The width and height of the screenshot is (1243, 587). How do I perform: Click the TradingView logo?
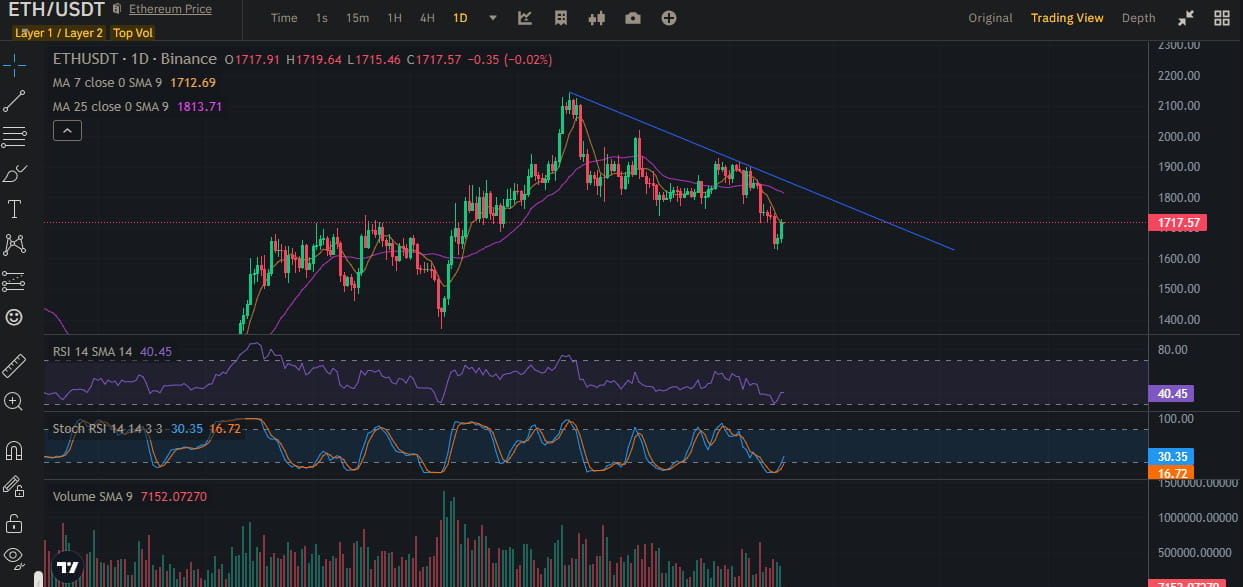click(67, 567)
